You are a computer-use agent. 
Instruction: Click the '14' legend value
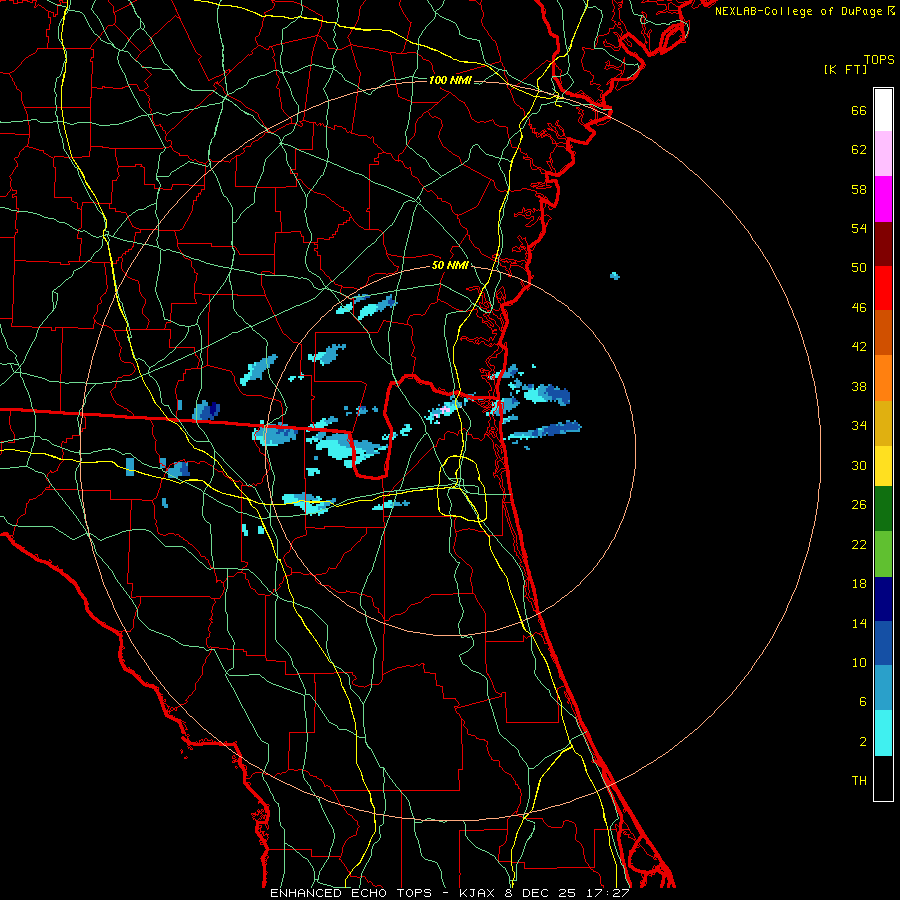859,623
